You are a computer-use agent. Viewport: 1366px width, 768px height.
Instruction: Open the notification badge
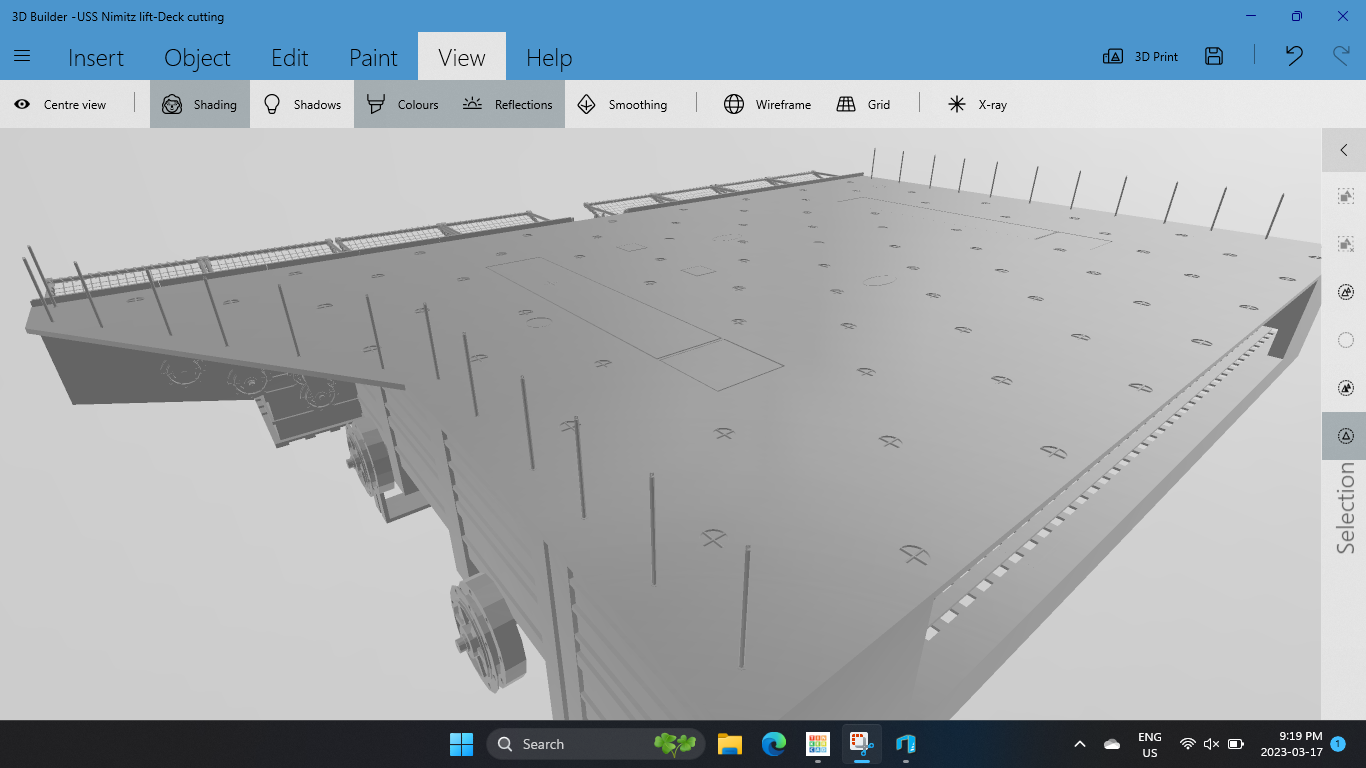1338,744
